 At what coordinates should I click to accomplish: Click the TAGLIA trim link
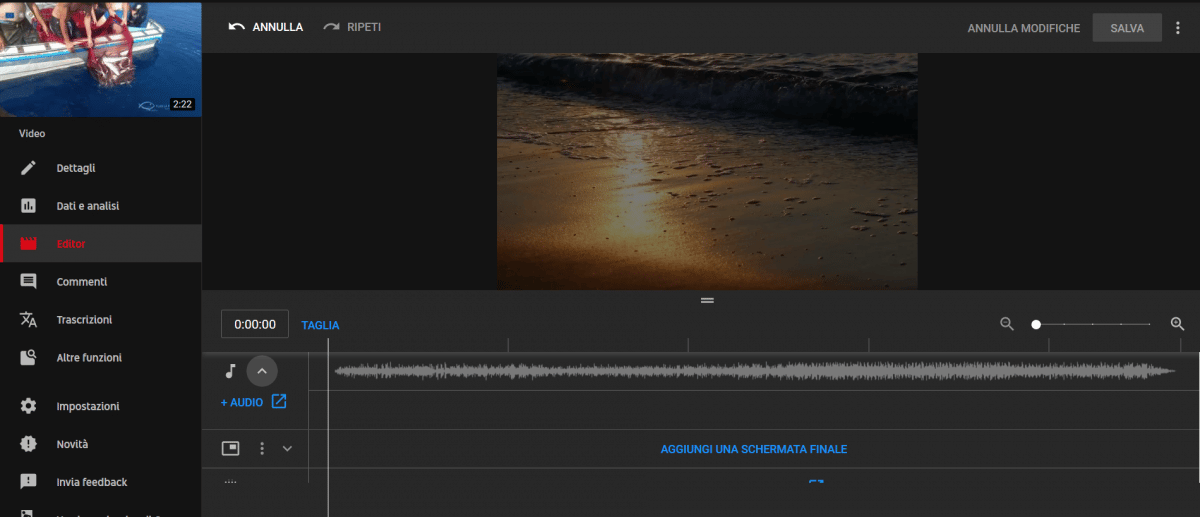(320, 325)
